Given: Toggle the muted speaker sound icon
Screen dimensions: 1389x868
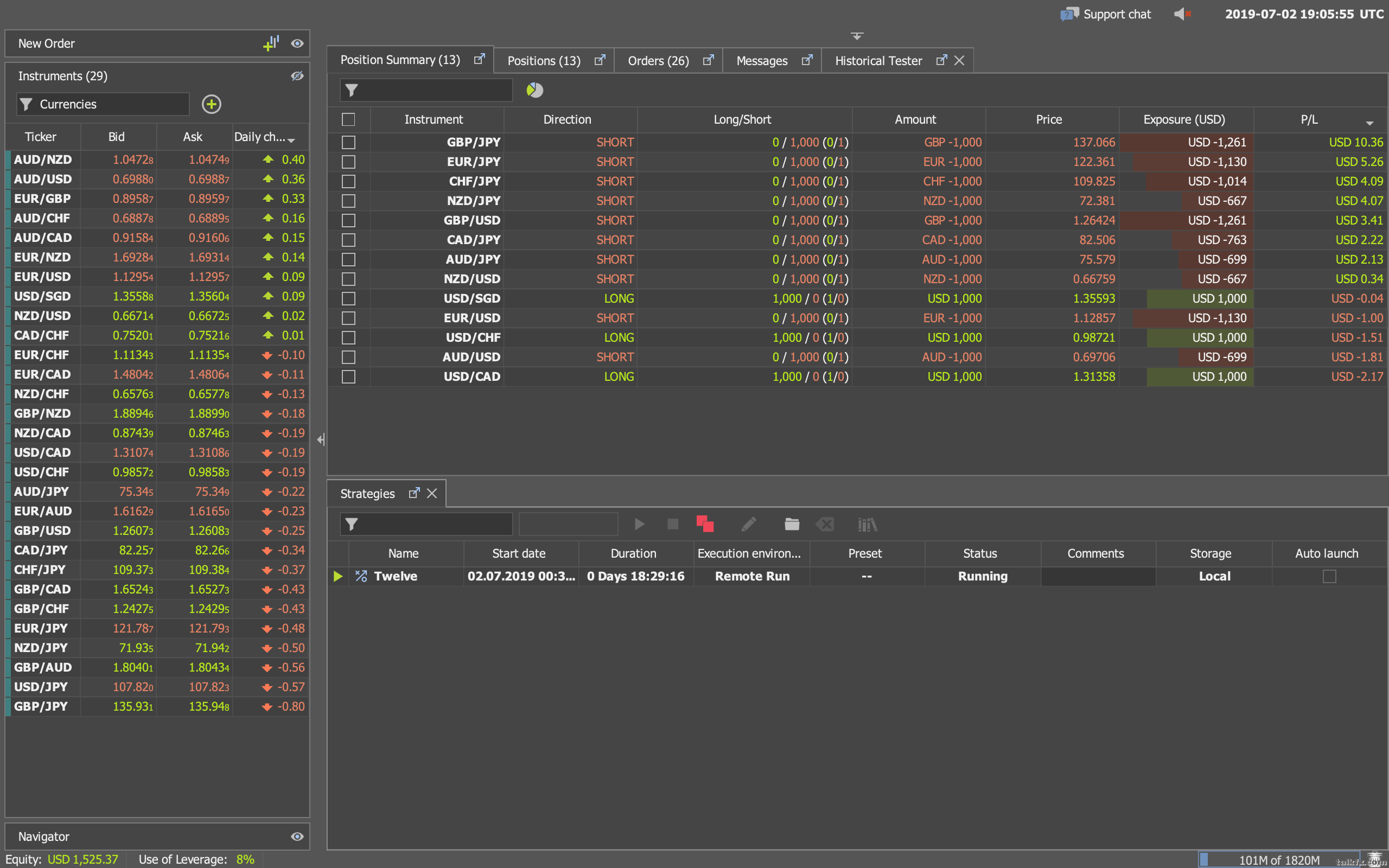Looking at the screenshot, I should point(1182,14).
